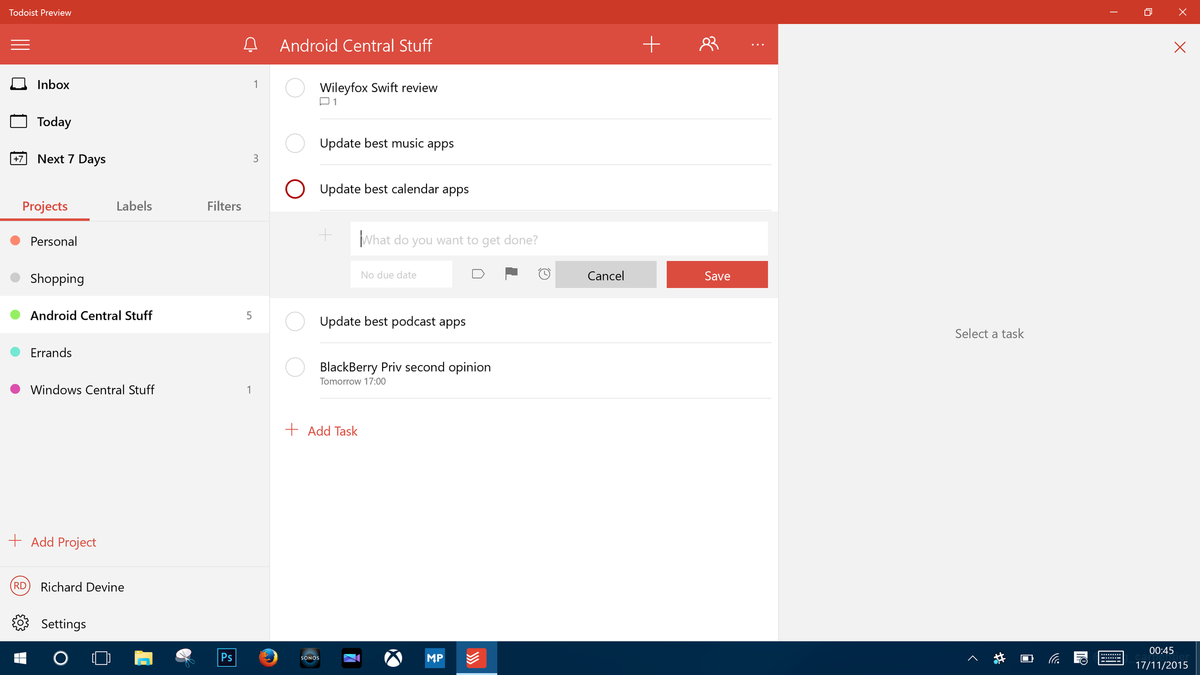Open the Update best music apps task

point(387,143)
